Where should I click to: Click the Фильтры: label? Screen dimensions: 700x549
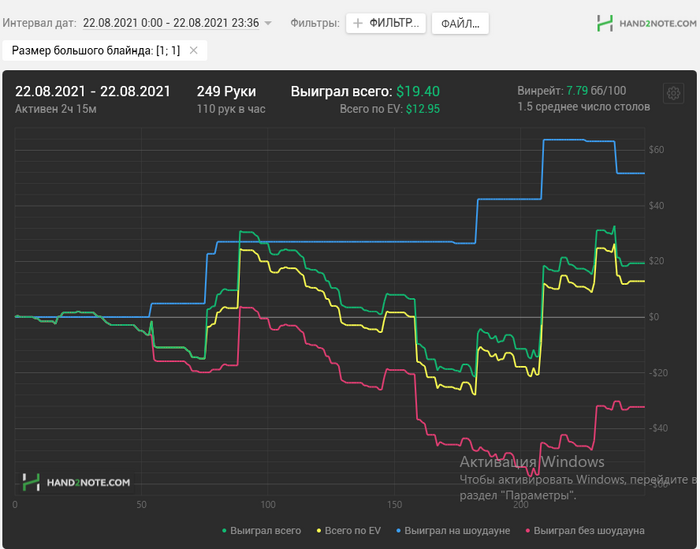tap(315, 23)
